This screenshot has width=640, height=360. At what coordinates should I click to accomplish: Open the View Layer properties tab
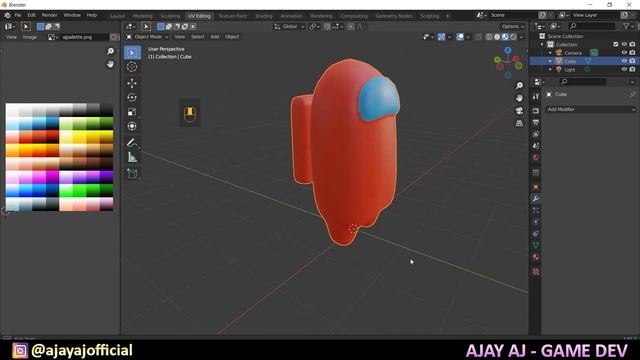(x=536, y=134)
